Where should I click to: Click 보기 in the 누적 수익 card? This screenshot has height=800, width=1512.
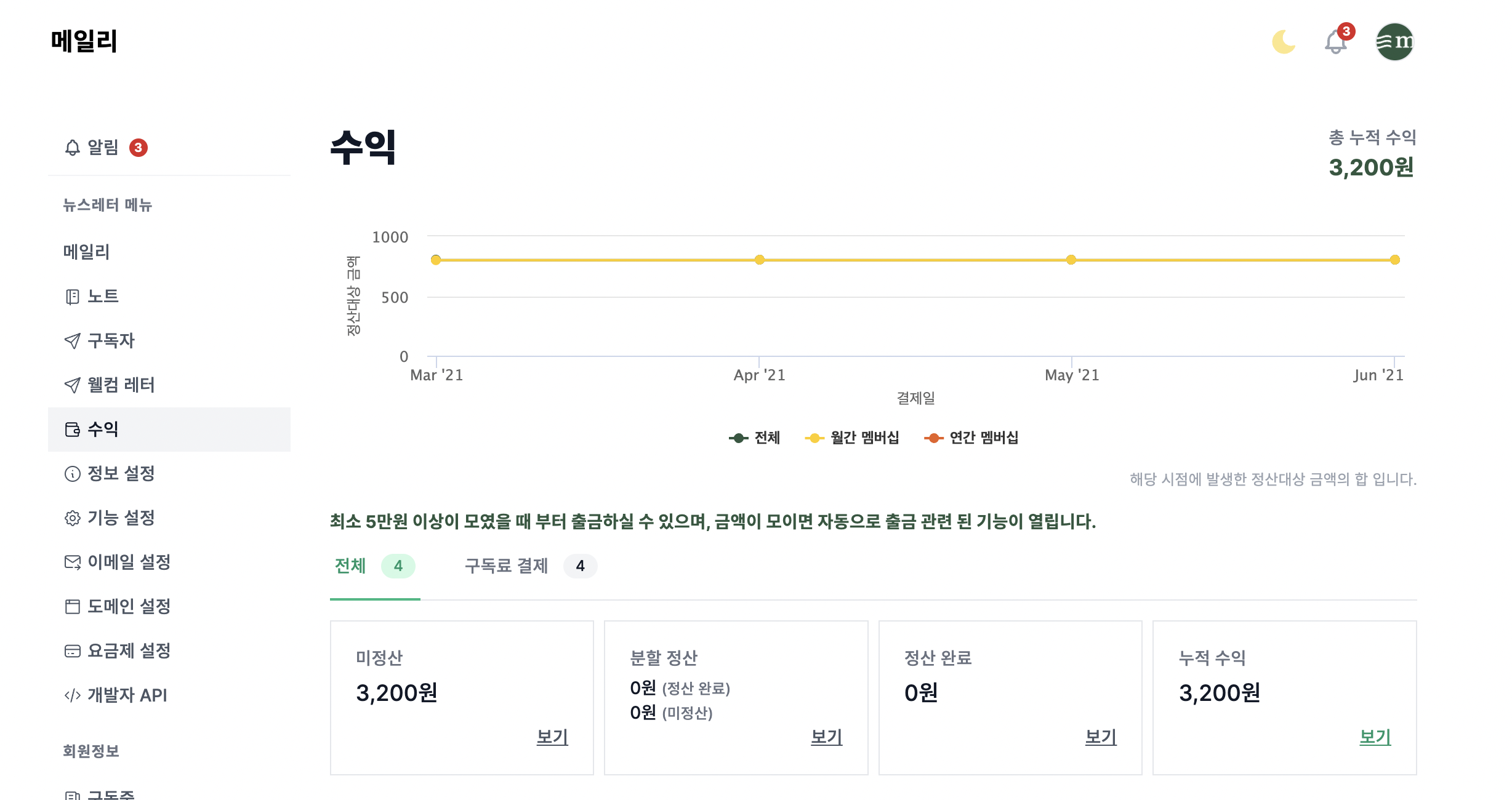click(1377, 737)
